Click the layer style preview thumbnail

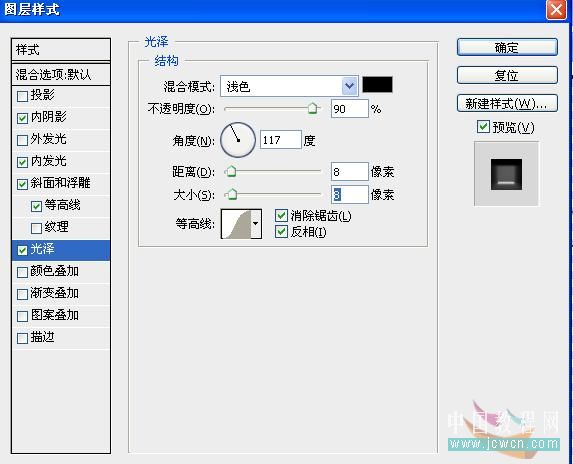pos(506,174)
